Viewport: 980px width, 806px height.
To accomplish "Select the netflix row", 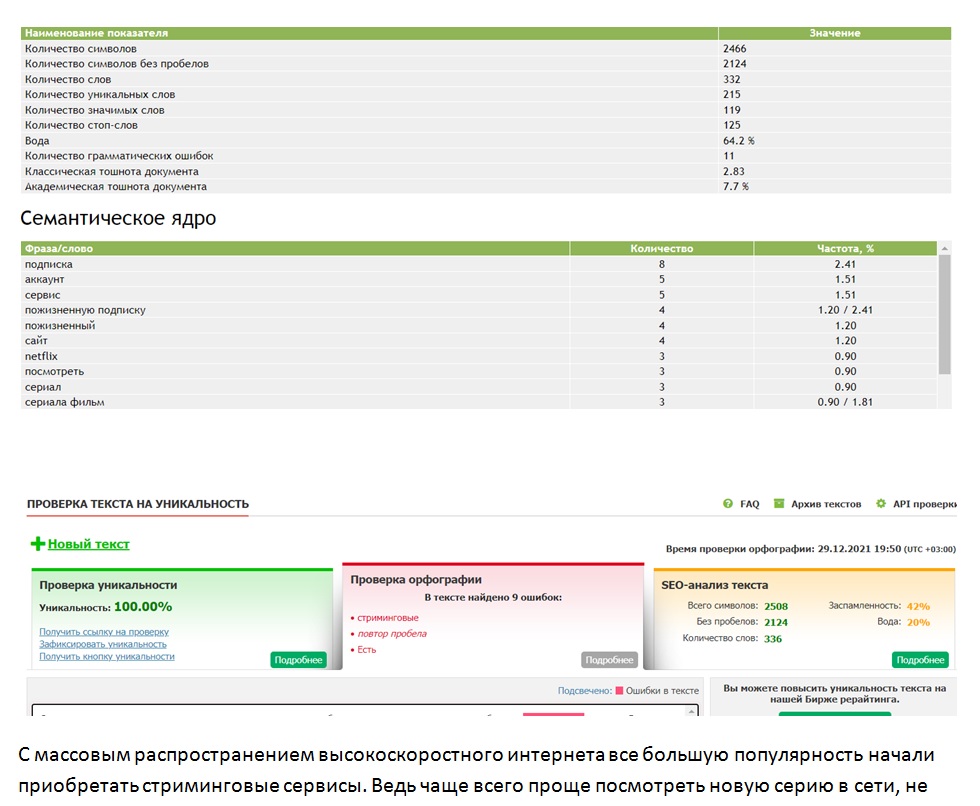I will [x=479, y=356].
